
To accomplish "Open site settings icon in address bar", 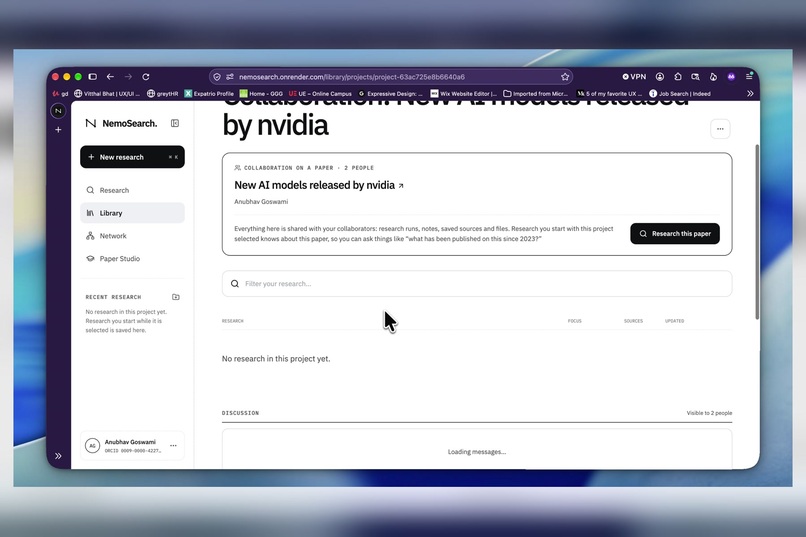I will click(230, 77).
